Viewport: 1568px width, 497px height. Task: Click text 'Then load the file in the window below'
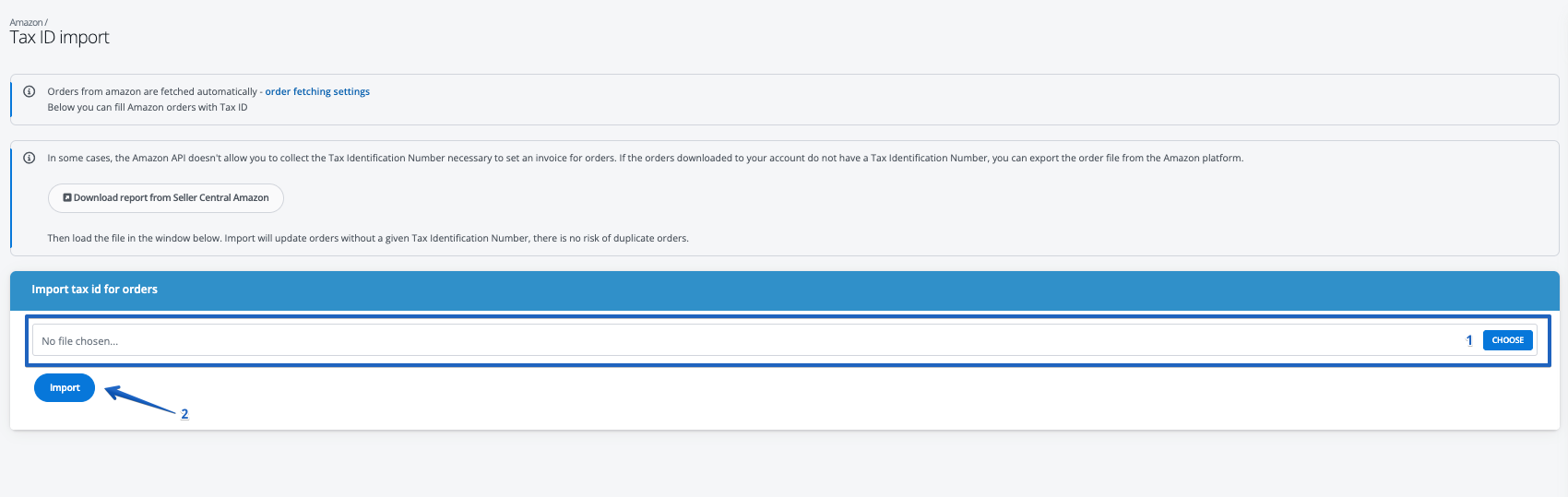135,238
